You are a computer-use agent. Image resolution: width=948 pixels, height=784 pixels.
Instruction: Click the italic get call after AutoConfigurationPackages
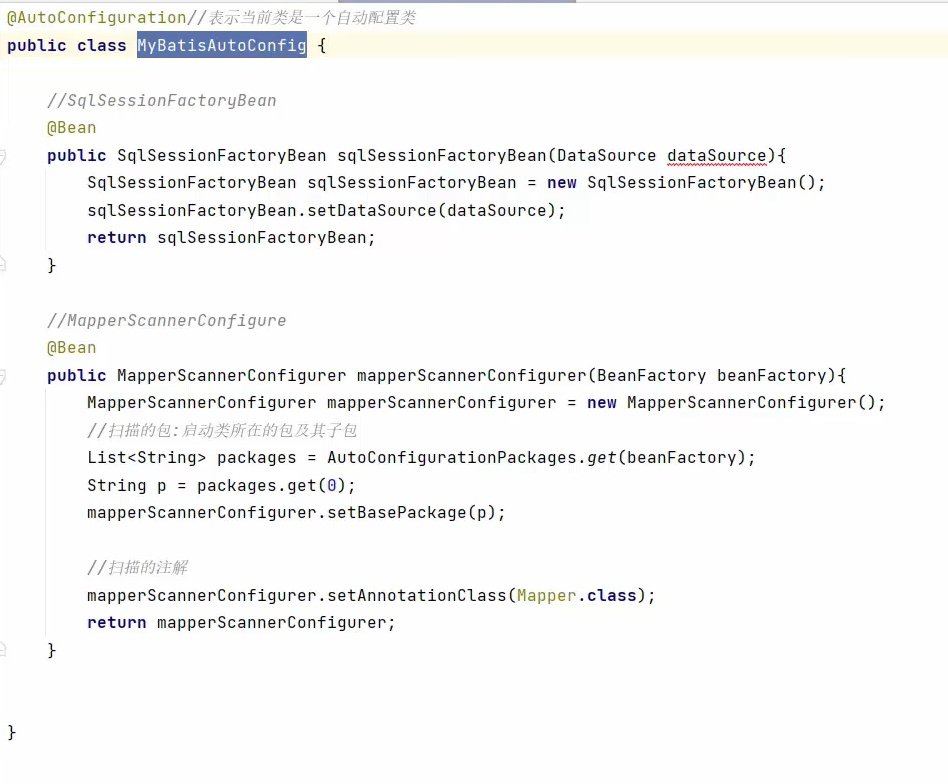tap(602, 458)
